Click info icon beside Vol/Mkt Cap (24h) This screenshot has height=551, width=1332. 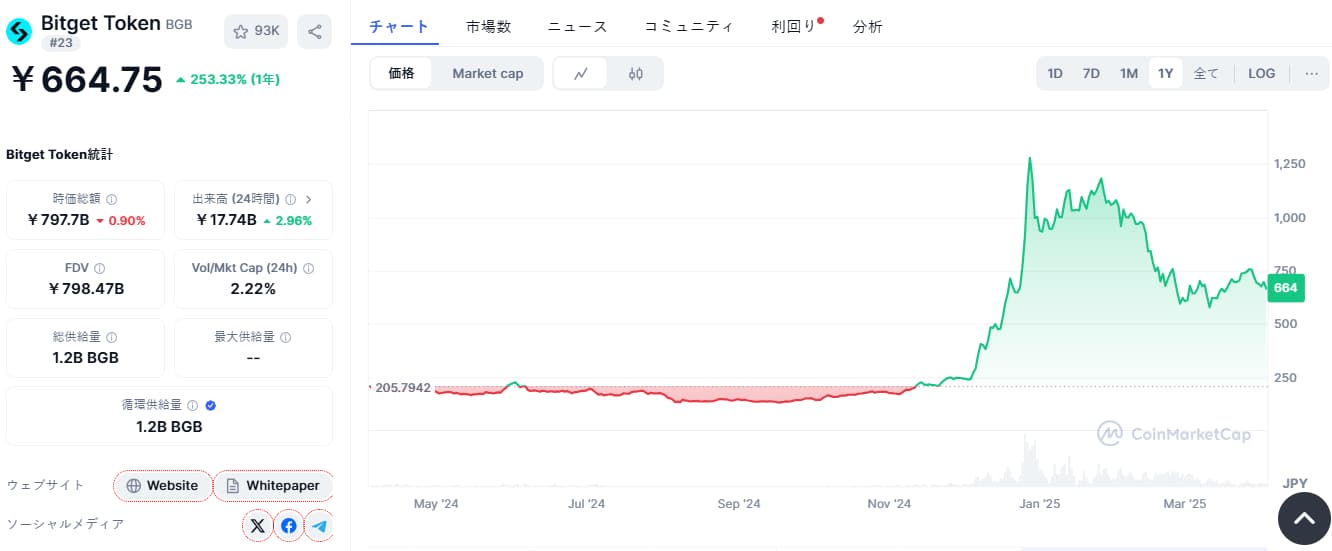tap(308, 268)
